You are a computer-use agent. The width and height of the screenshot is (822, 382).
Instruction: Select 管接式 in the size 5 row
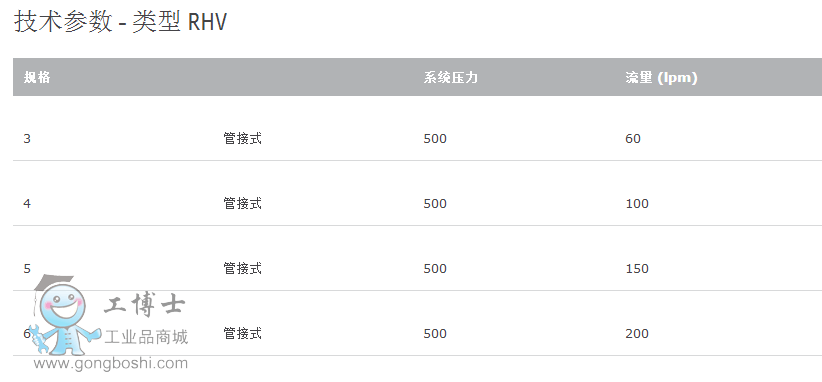point(242,268)
